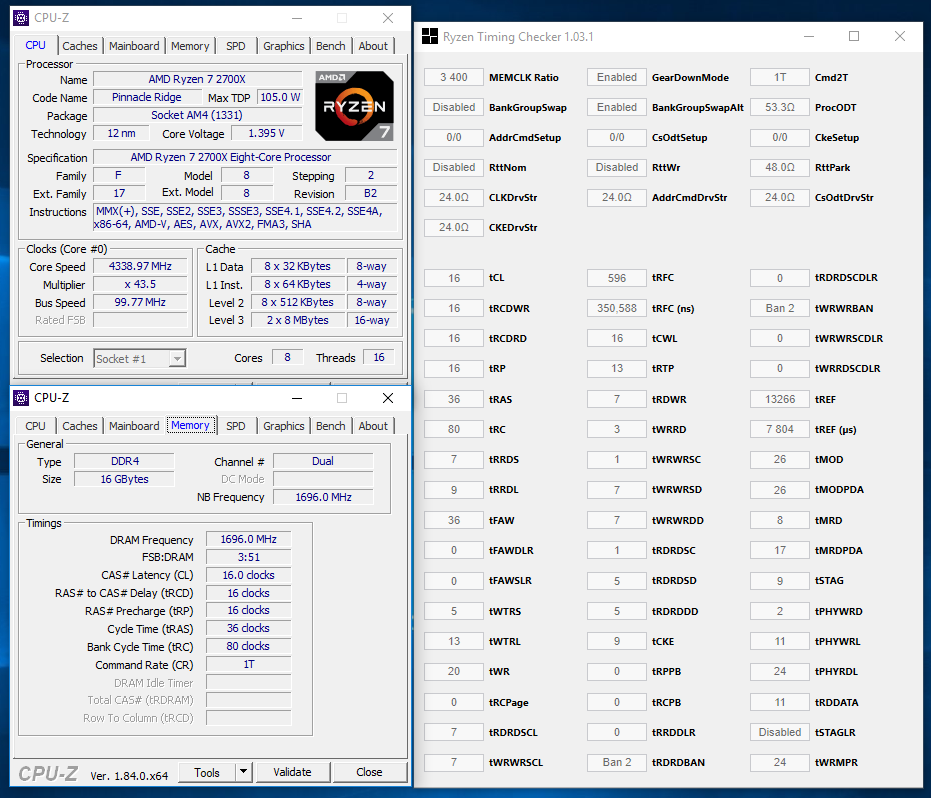Click the RttPark value '48.0Ω'
This screenshot has width=931, height=798.
tap(780, 167)
